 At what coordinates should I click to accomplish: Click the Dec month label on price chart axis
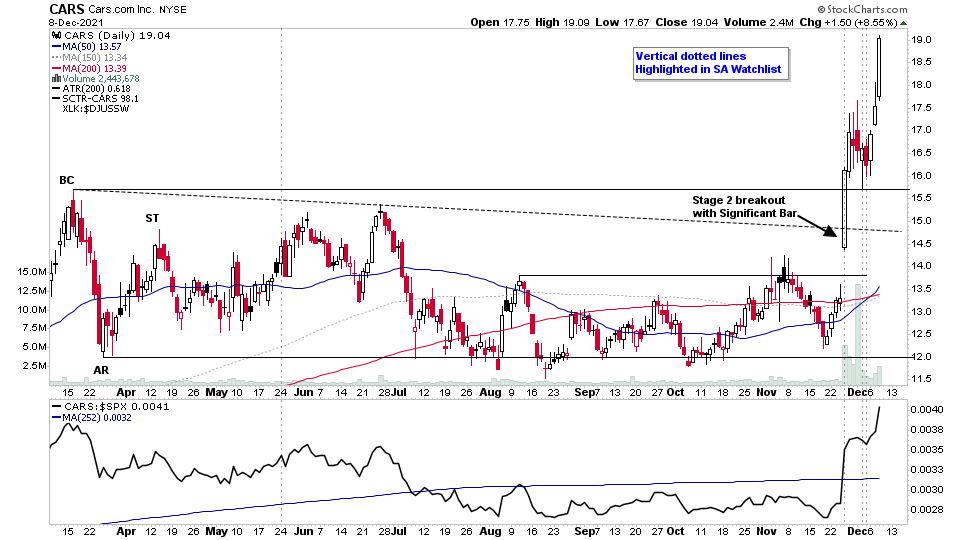[x=857, y=392]
